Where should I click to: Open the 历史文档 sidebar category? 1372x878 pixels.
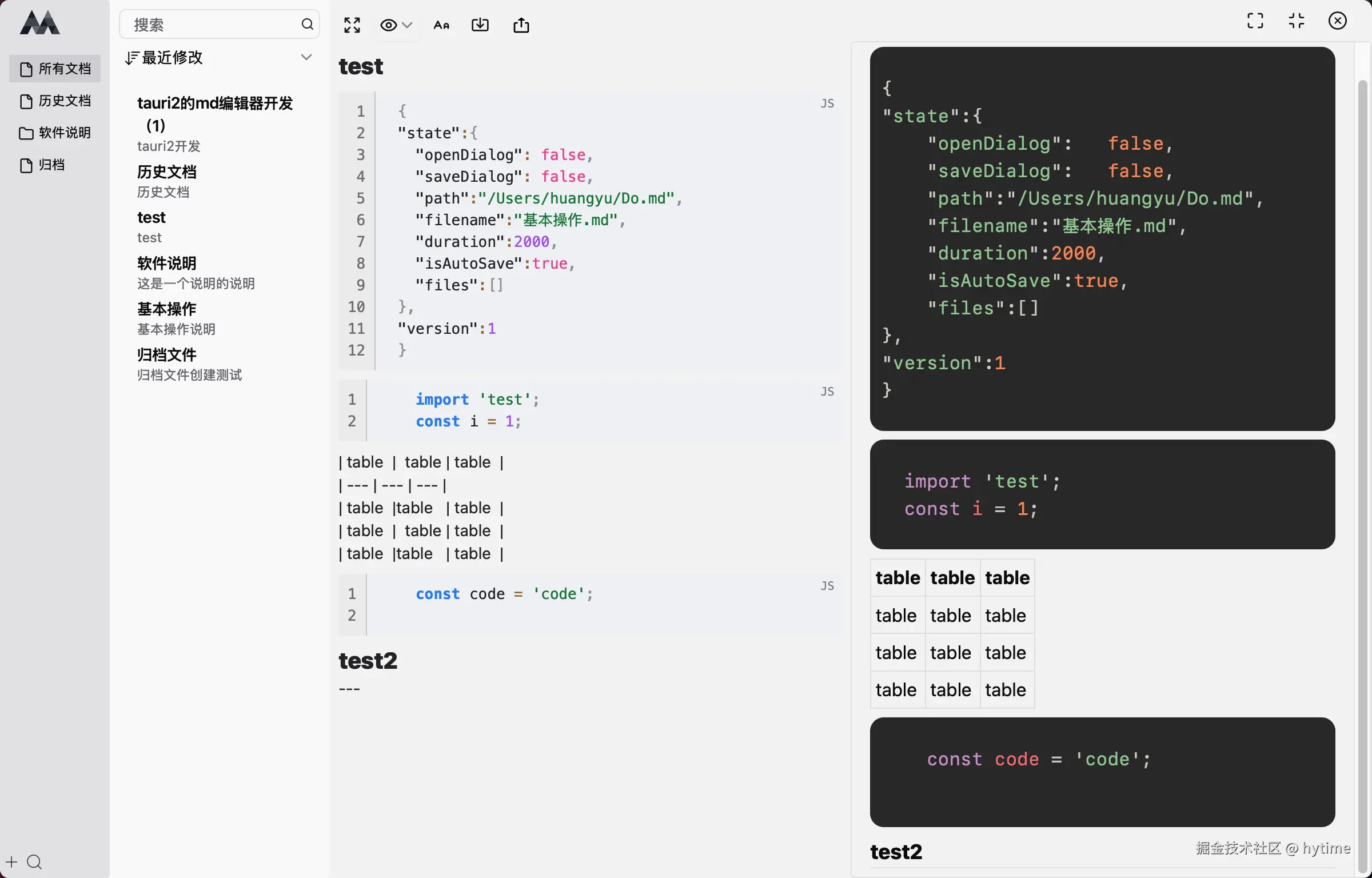55,101
